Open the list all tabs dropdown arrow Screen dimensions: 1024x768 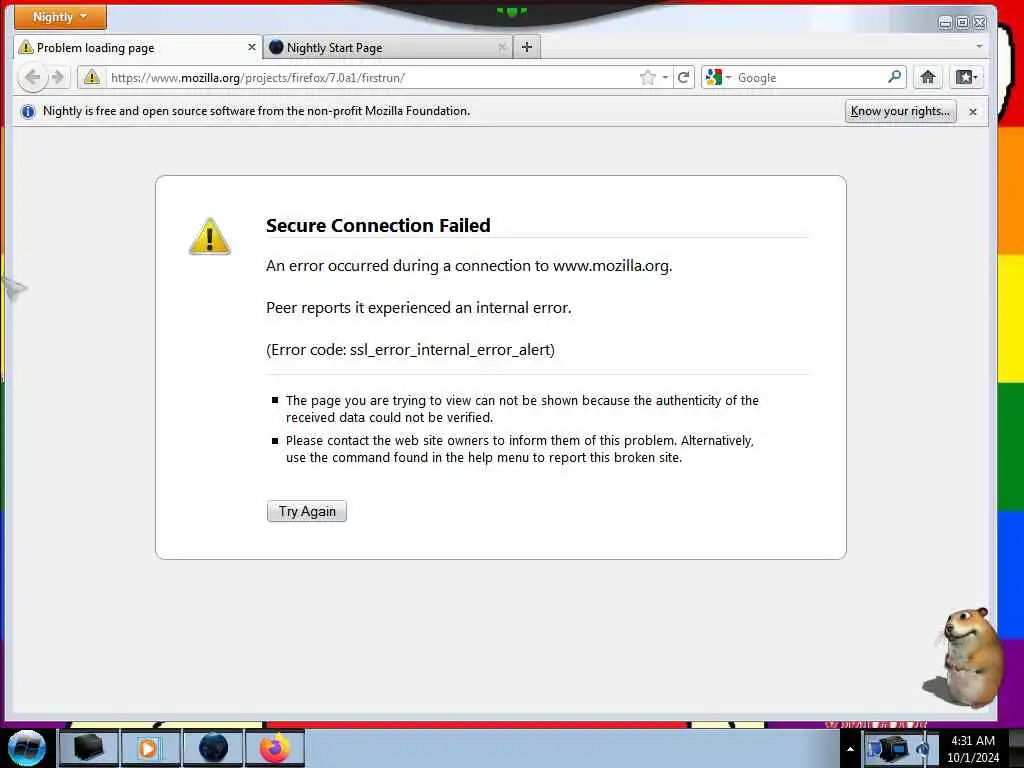tap(979, 46)
